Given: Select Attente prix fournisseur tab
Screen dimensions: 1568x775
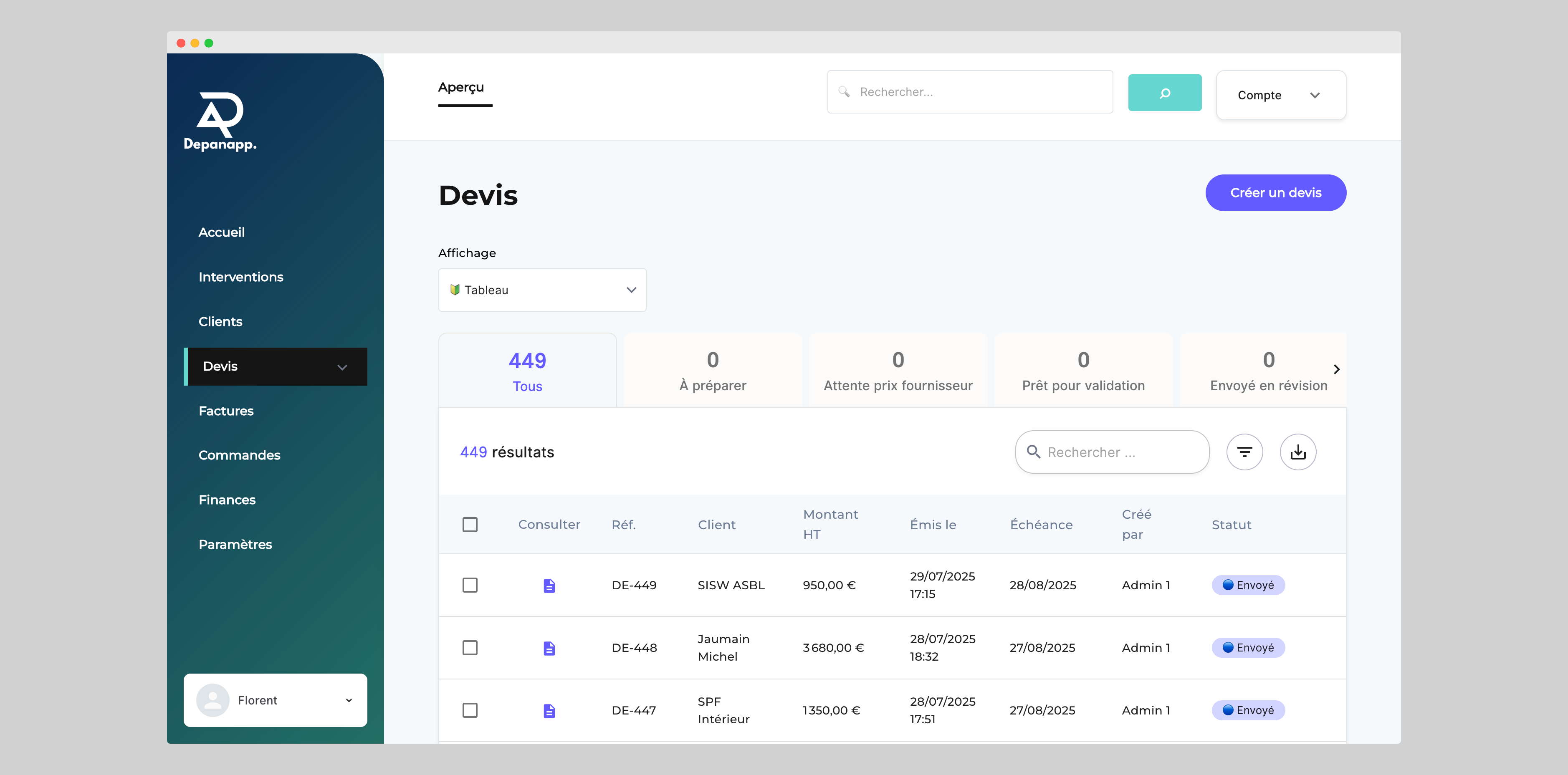Looking at the screenshot, I should pos(898,370).
